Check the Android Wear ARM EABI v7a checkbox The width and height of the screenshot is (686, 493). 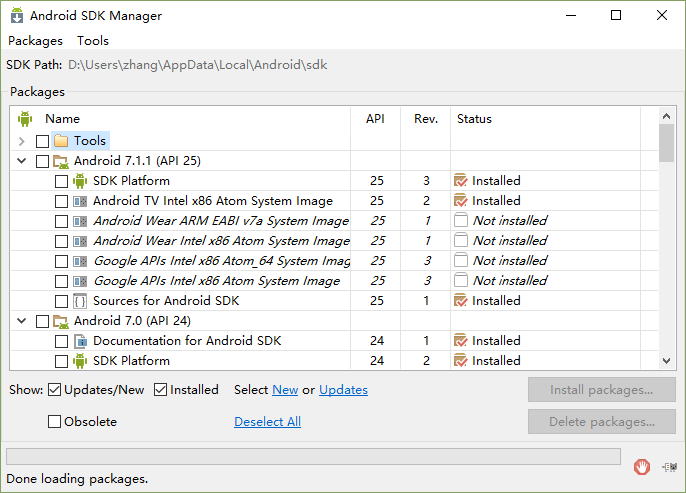point(61,221)
